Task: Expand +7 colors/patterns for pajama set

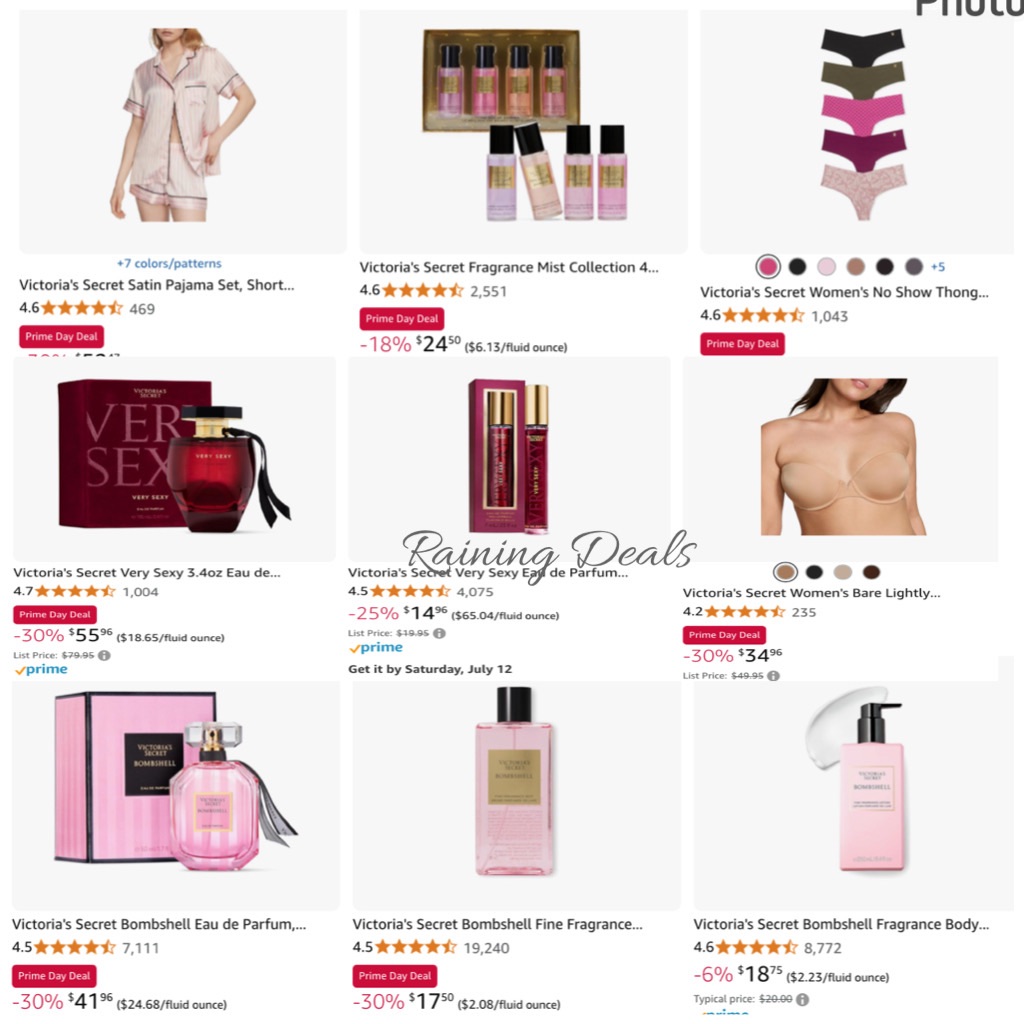Action: tap(169, 263)
